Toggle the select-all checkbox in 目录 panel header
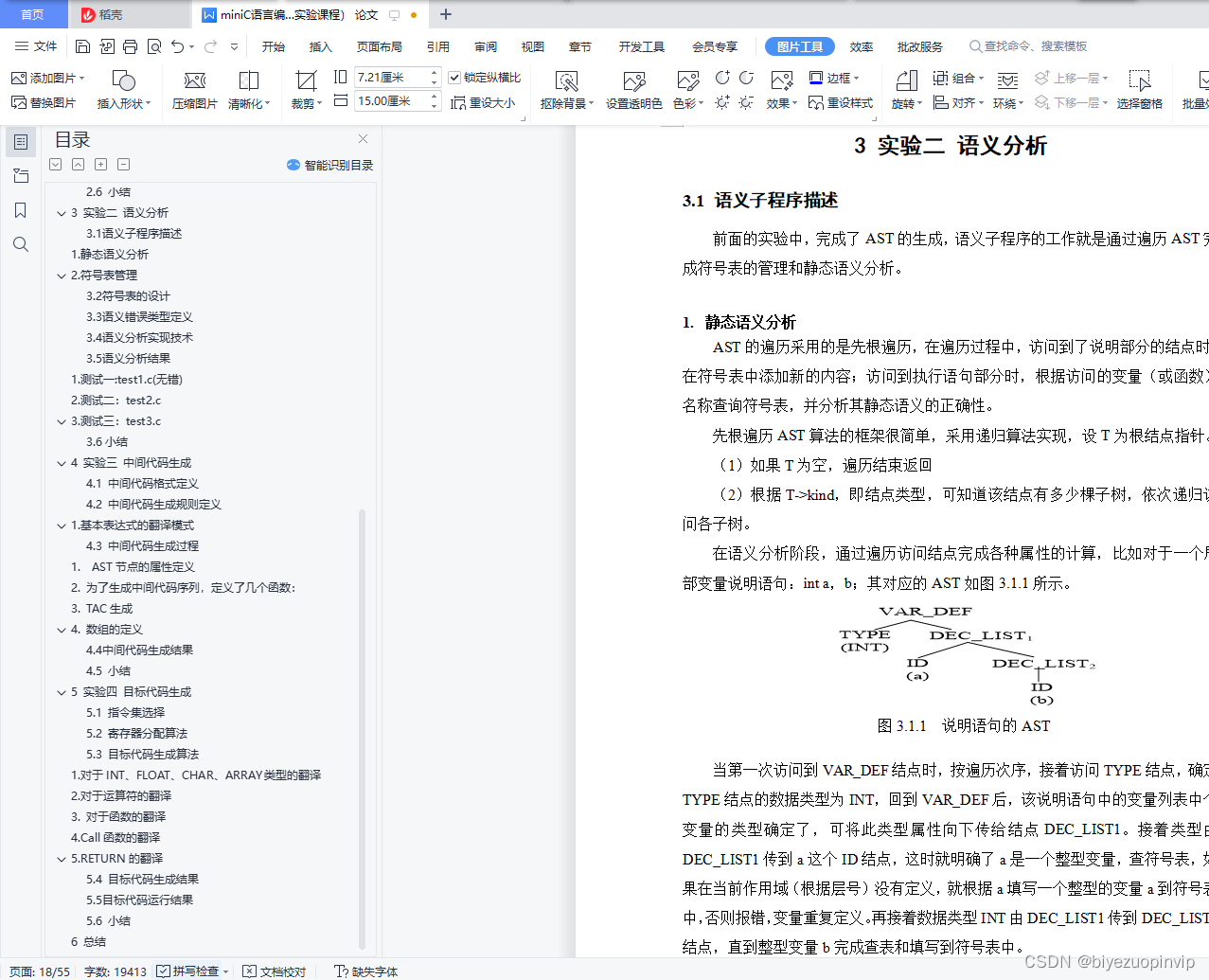Image resolution: width=1209 pixels, height=980 pixels. coord(55,164)
